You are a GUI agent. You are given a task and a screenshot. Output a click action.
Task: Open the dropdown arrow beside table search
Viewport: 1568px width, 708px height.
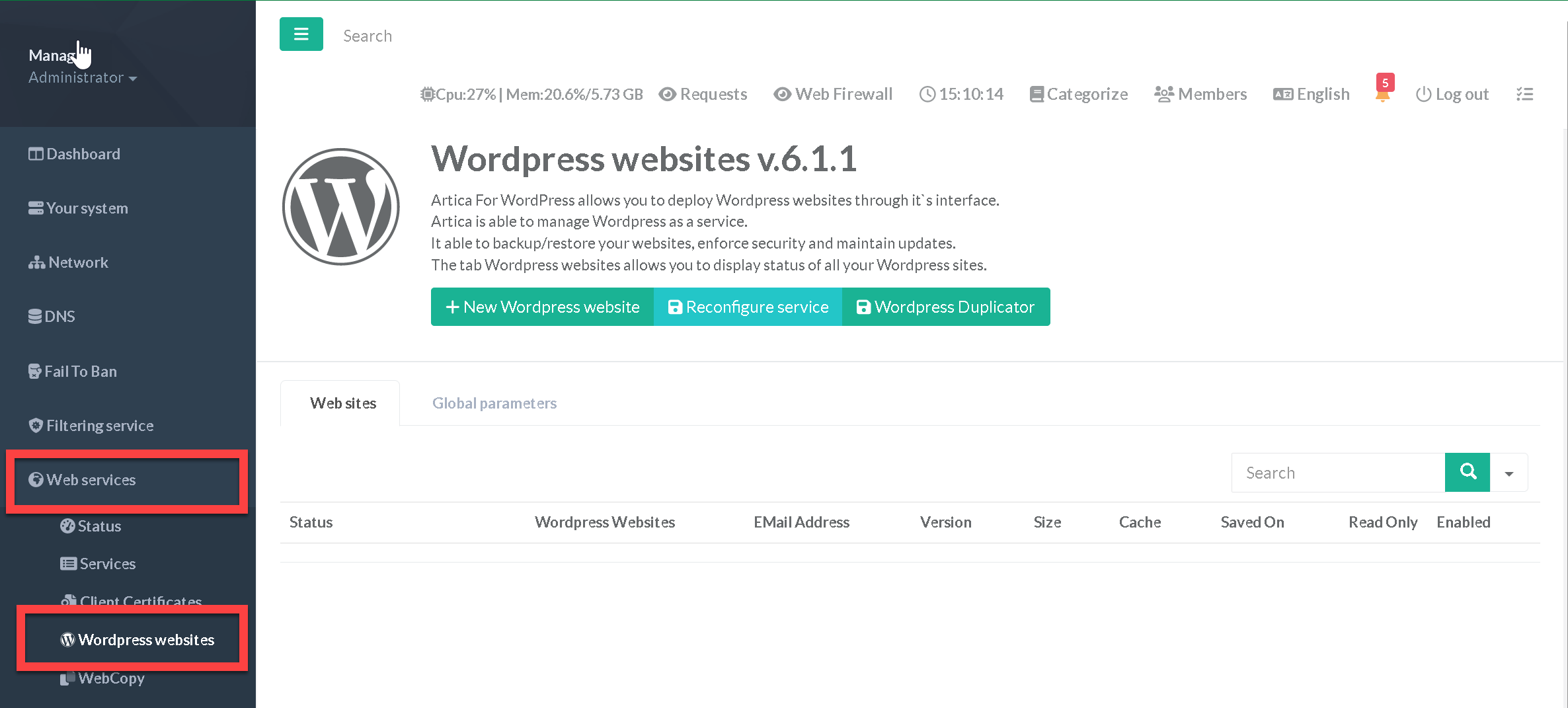point(1509,473)
